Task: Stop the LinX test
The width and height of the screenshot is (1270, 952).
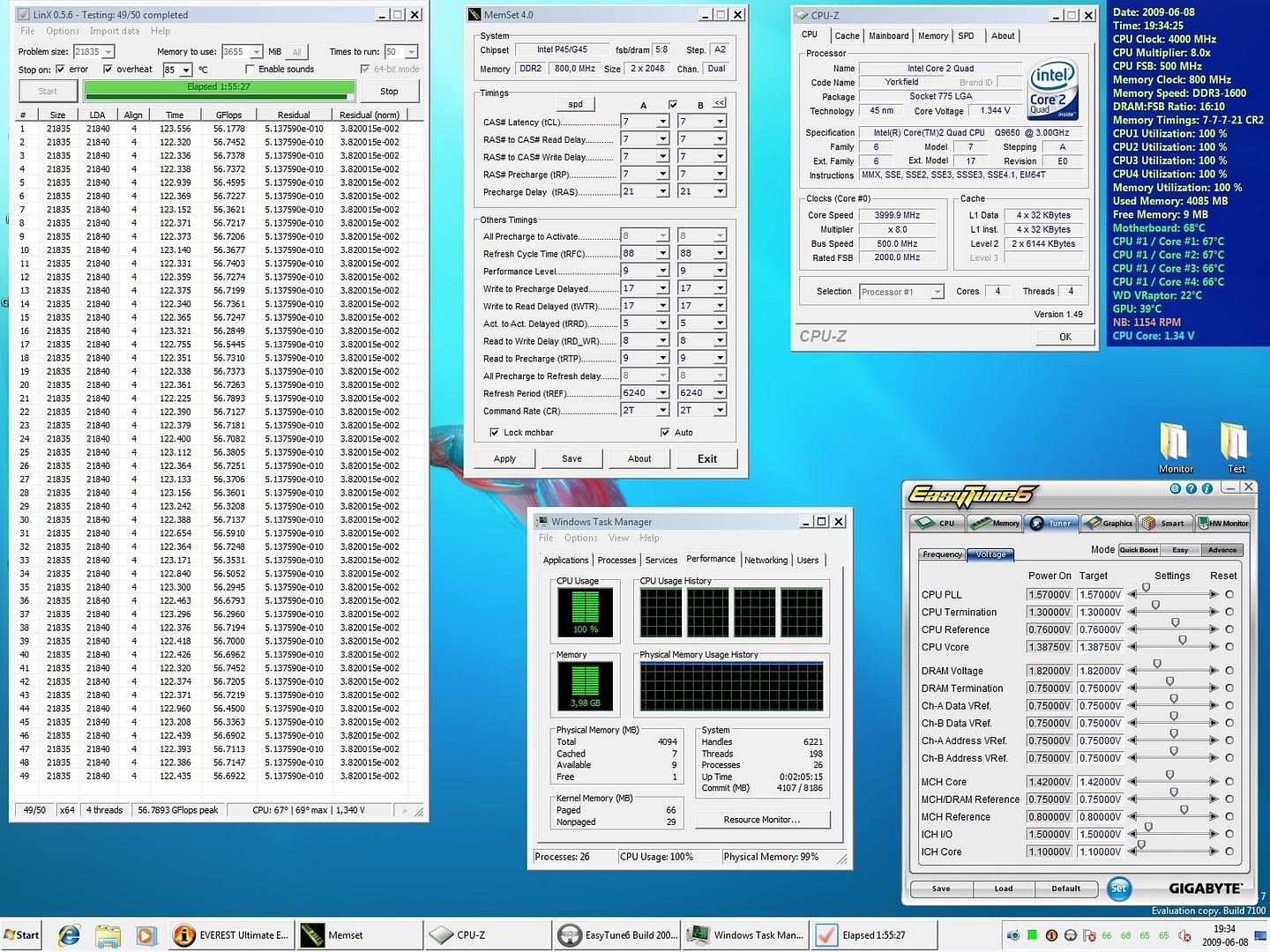Action: (x=389, y=91)
